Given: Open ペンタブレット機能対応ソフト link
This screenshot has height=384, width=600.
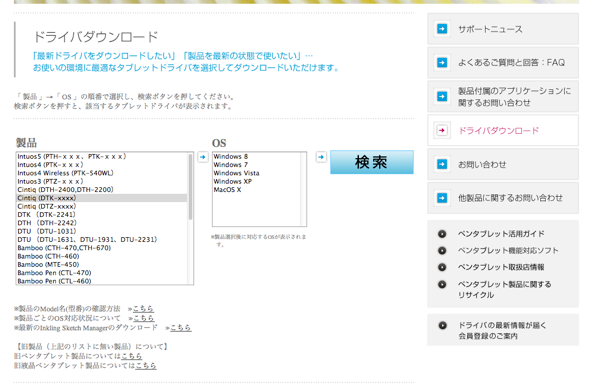Looking at the screenshot, I should point(508,251).
